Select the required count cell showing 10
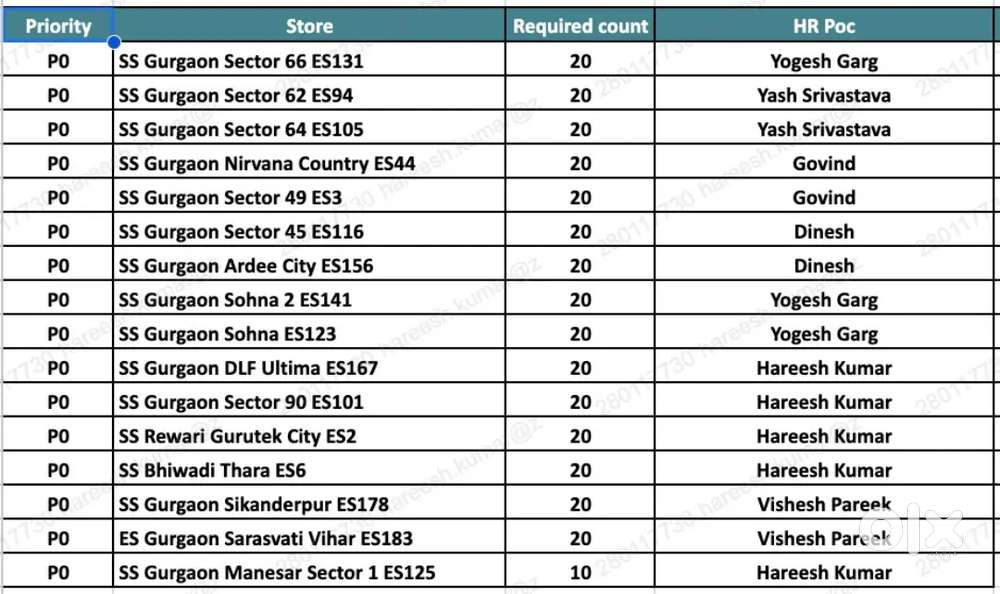The image size is (1000, 594). click(580, 573)
